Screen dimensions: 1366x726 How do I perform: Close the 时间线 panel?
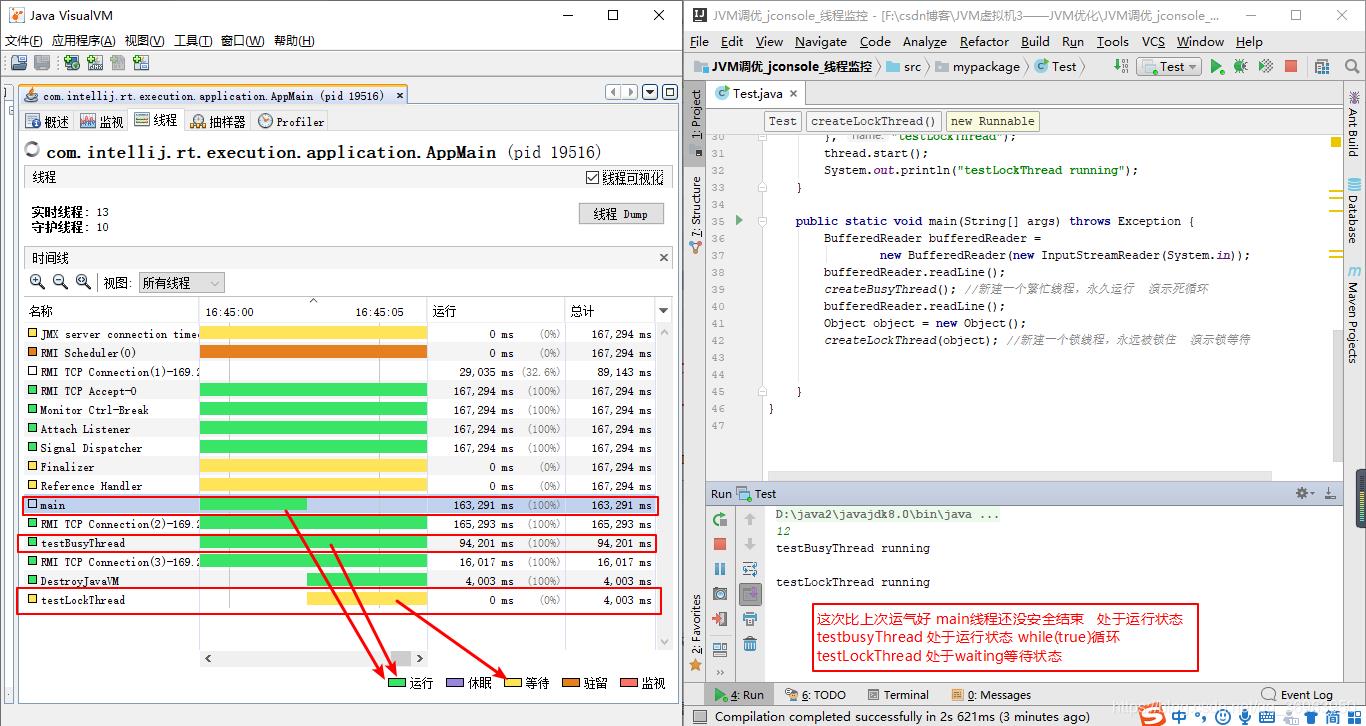point(664,258)
